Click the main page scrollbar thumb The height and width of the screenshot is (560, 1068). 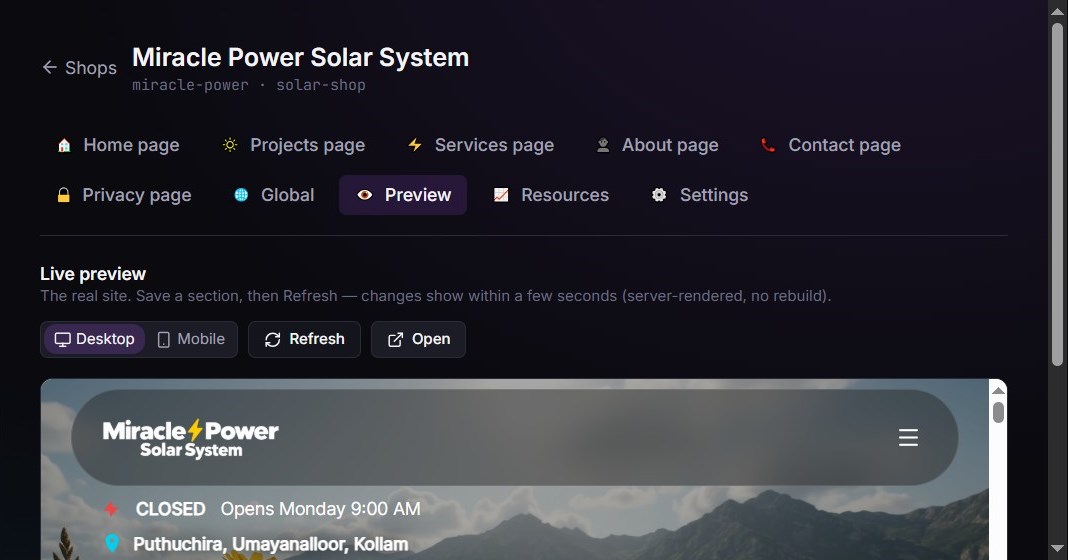(1057, 194)
